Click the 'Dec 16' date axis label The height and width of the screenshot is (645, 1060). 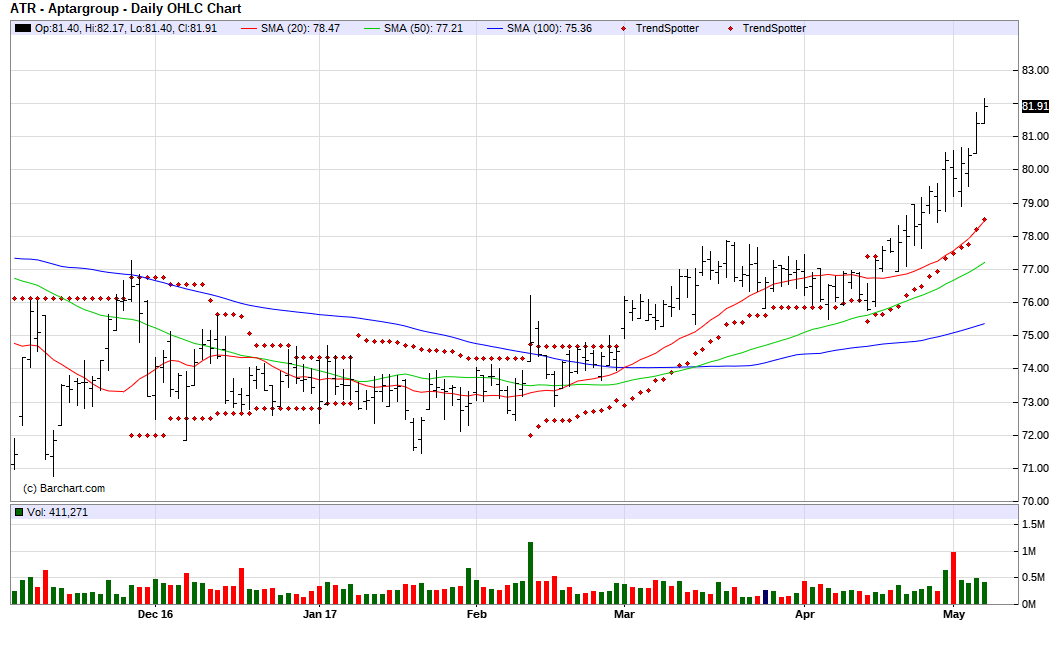(x=155, y=614)
